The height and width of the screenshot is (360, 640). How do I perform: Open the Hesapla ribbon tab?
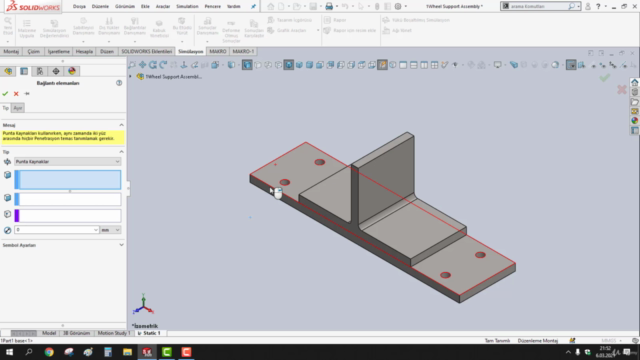(x=84, y=51)
